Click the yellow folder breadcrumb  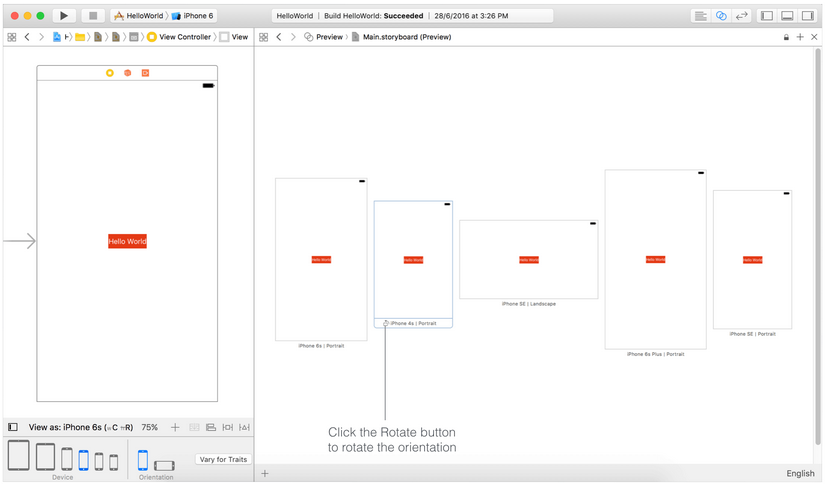pos(80,37)
